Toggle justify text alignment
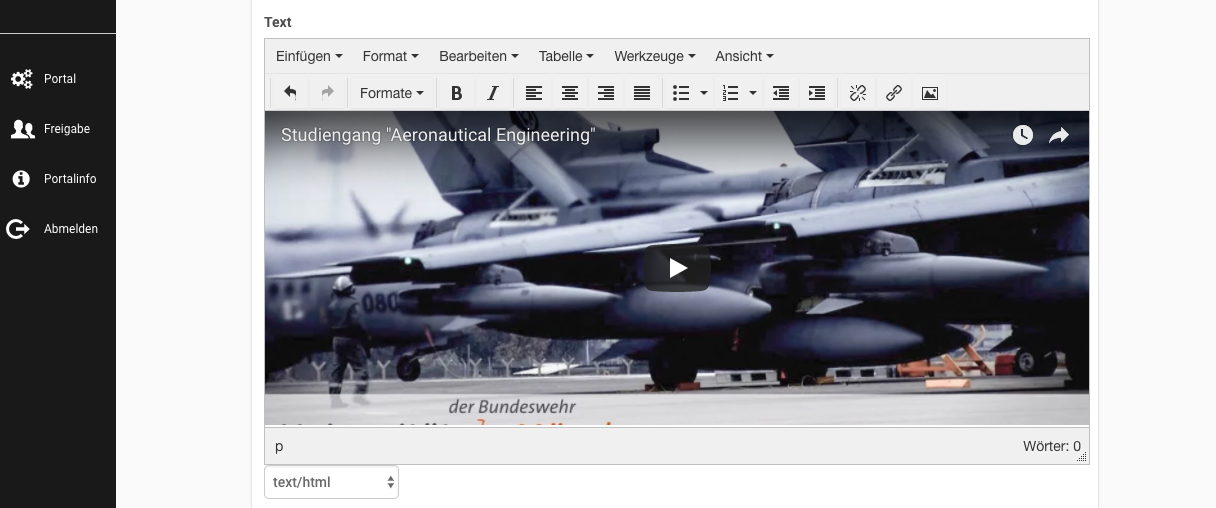Screen dimensions: 1216x508 [x=642, y=93]
